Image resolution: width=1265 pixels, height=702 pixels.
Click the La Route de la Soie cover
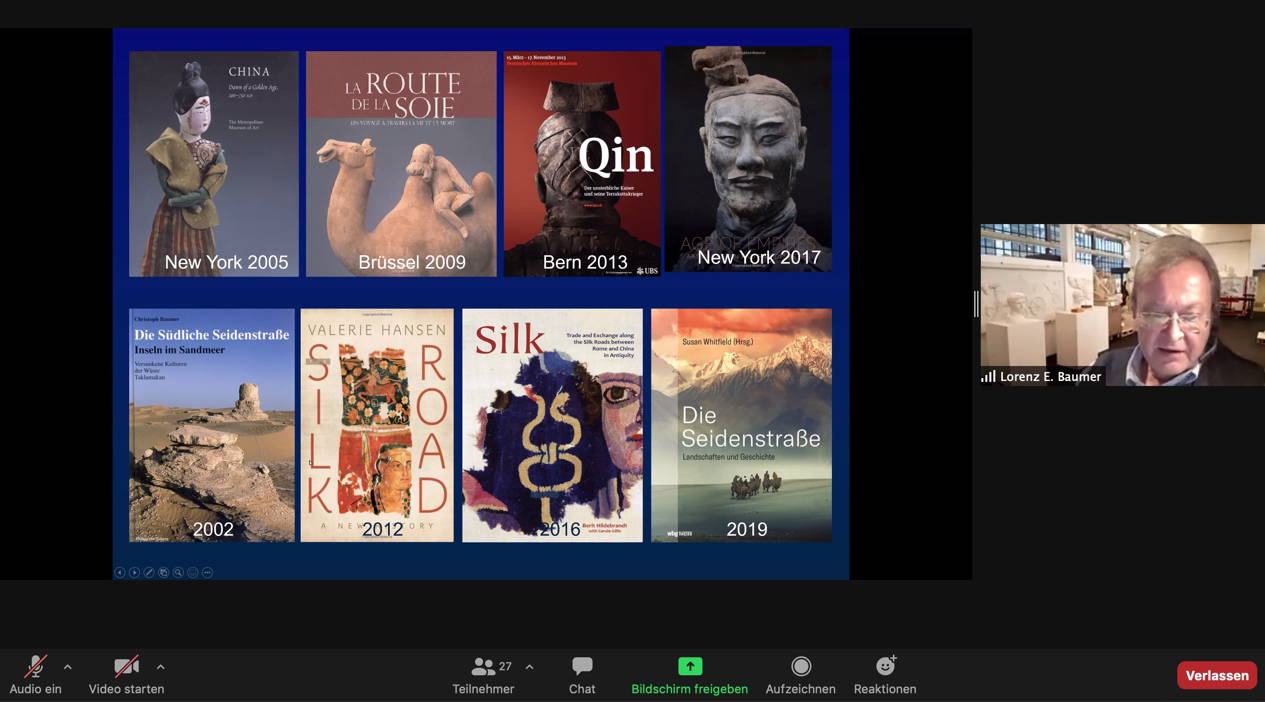coord(401,164)
